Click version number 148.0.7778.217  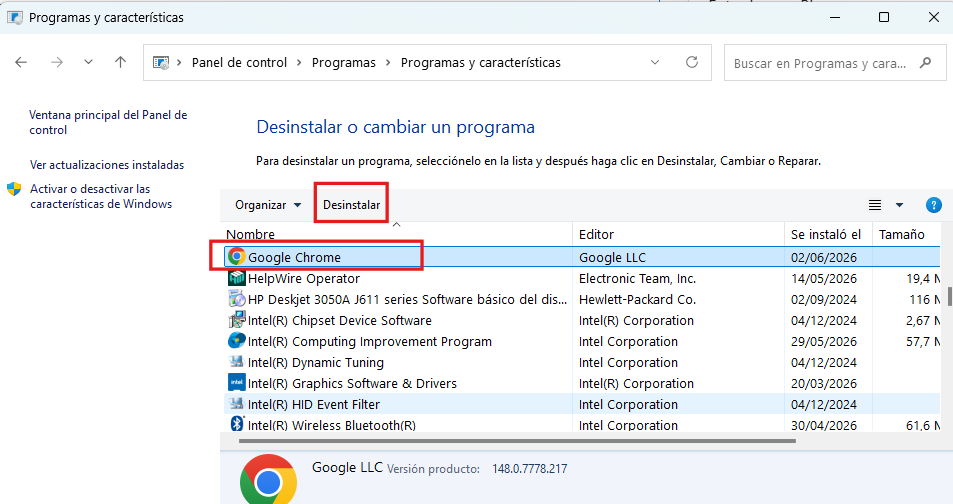(529, 469)
